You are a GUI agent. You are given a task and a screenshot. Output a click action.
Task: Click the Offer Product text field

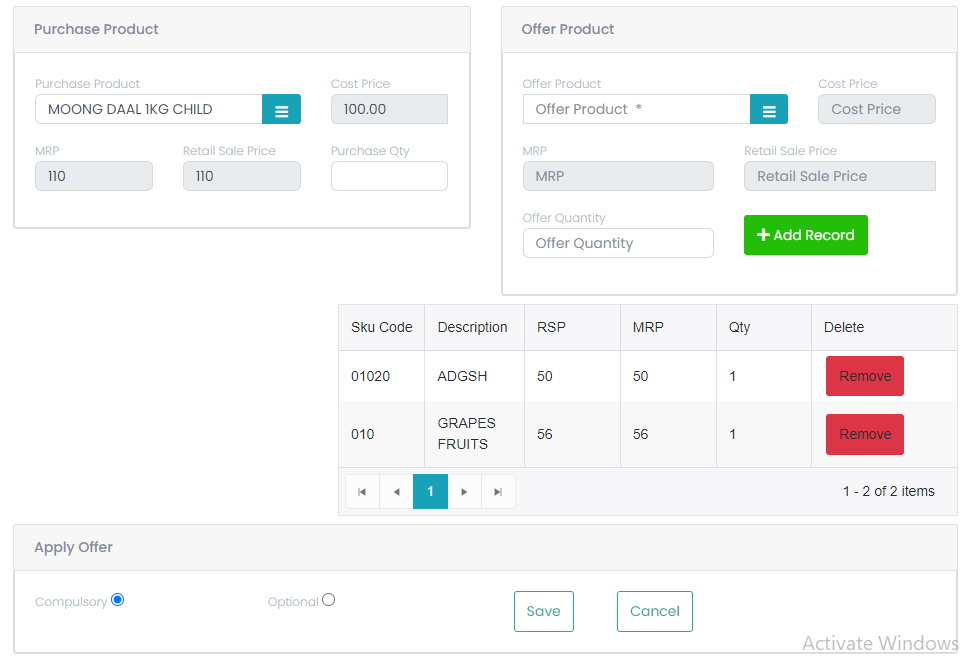(x=637, y=109)
